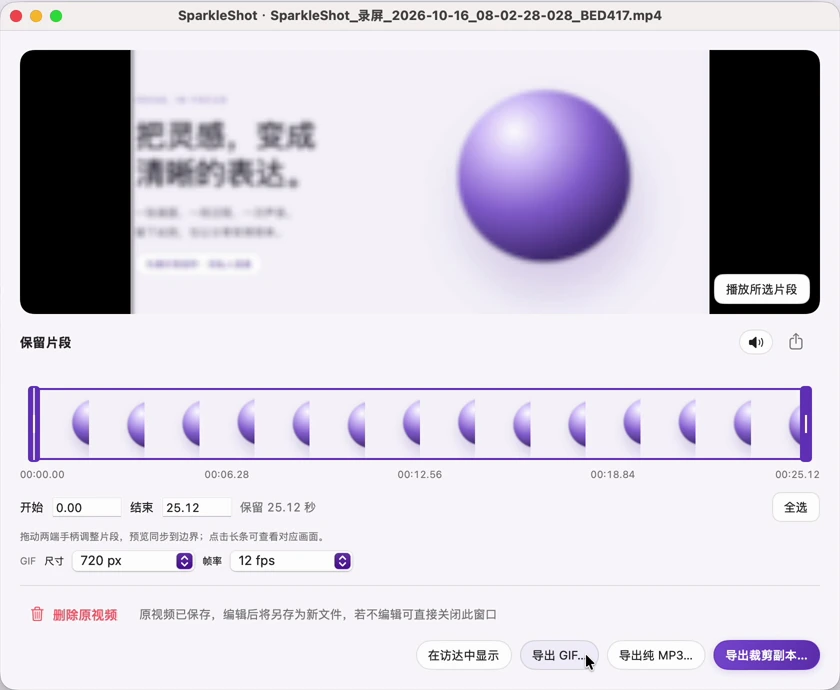
Task: Minimize the window with the yellow button
Action: (36, 16)
